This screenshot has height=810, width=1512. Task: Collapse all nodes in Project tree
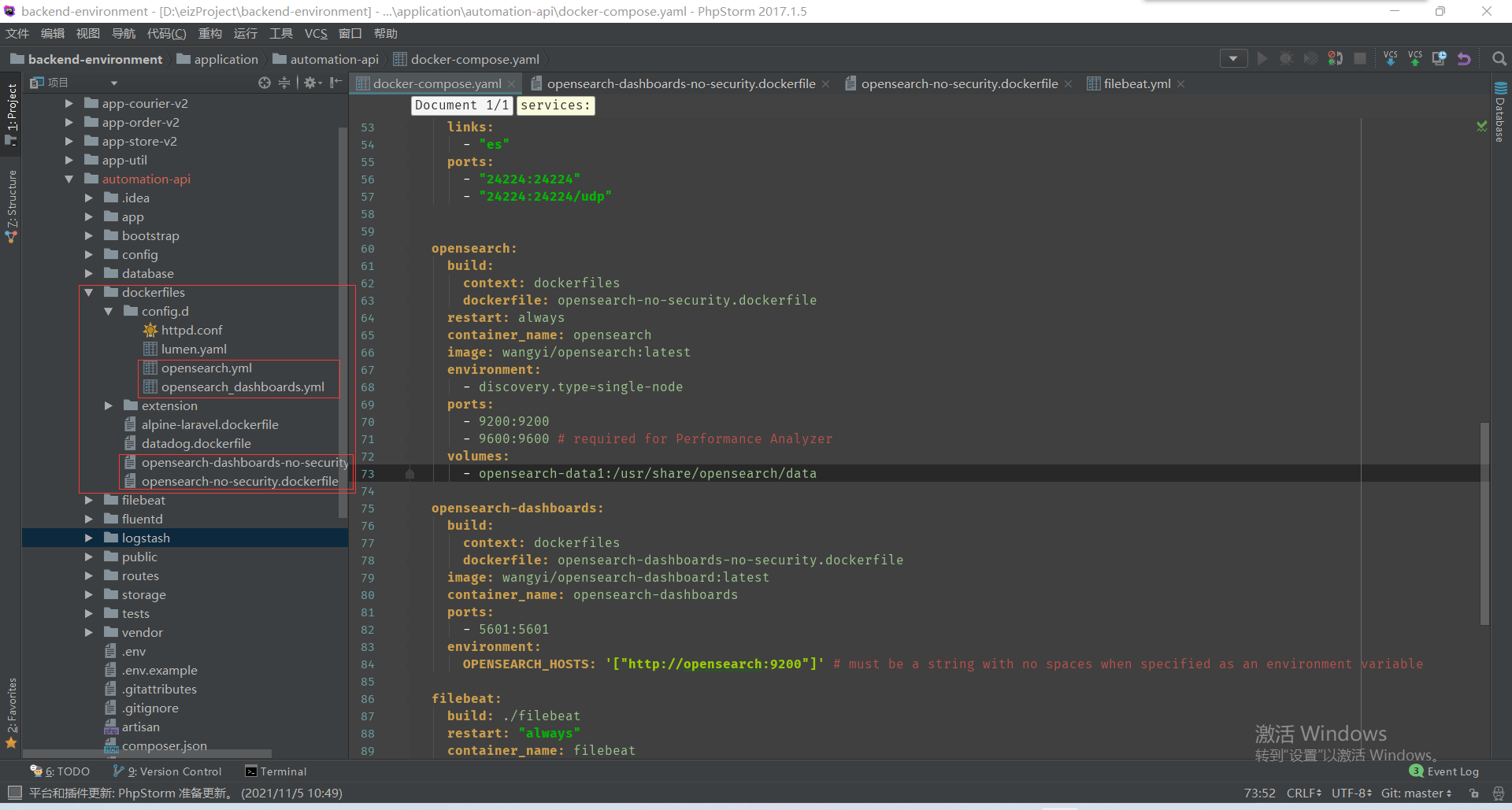284,83
